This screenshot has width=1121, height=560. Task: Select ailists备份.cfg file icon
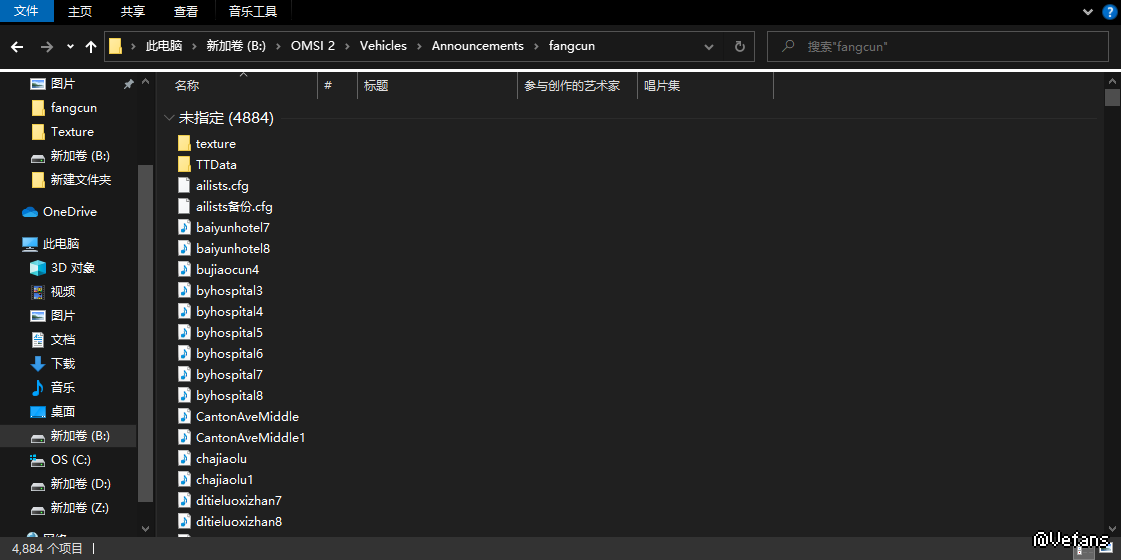(x=184, y=207)
